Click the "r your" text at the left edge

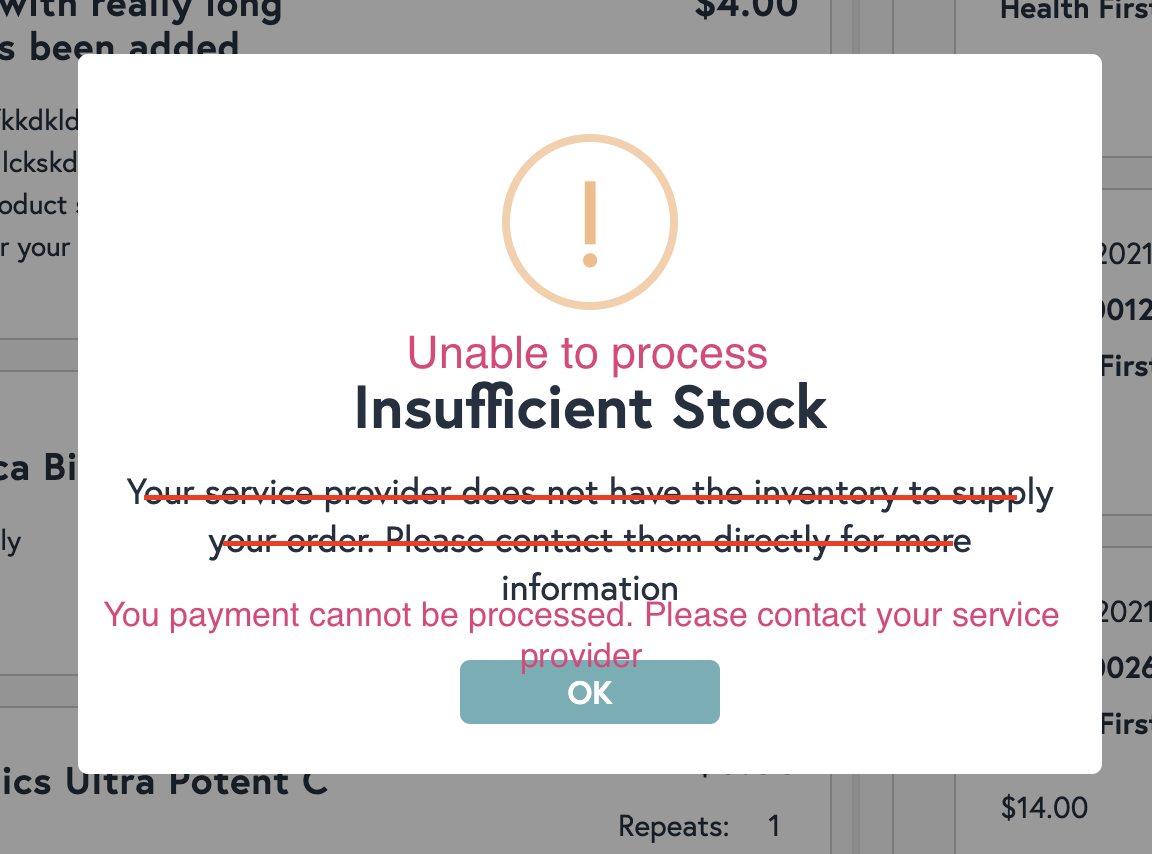click(x=36, y=247)
